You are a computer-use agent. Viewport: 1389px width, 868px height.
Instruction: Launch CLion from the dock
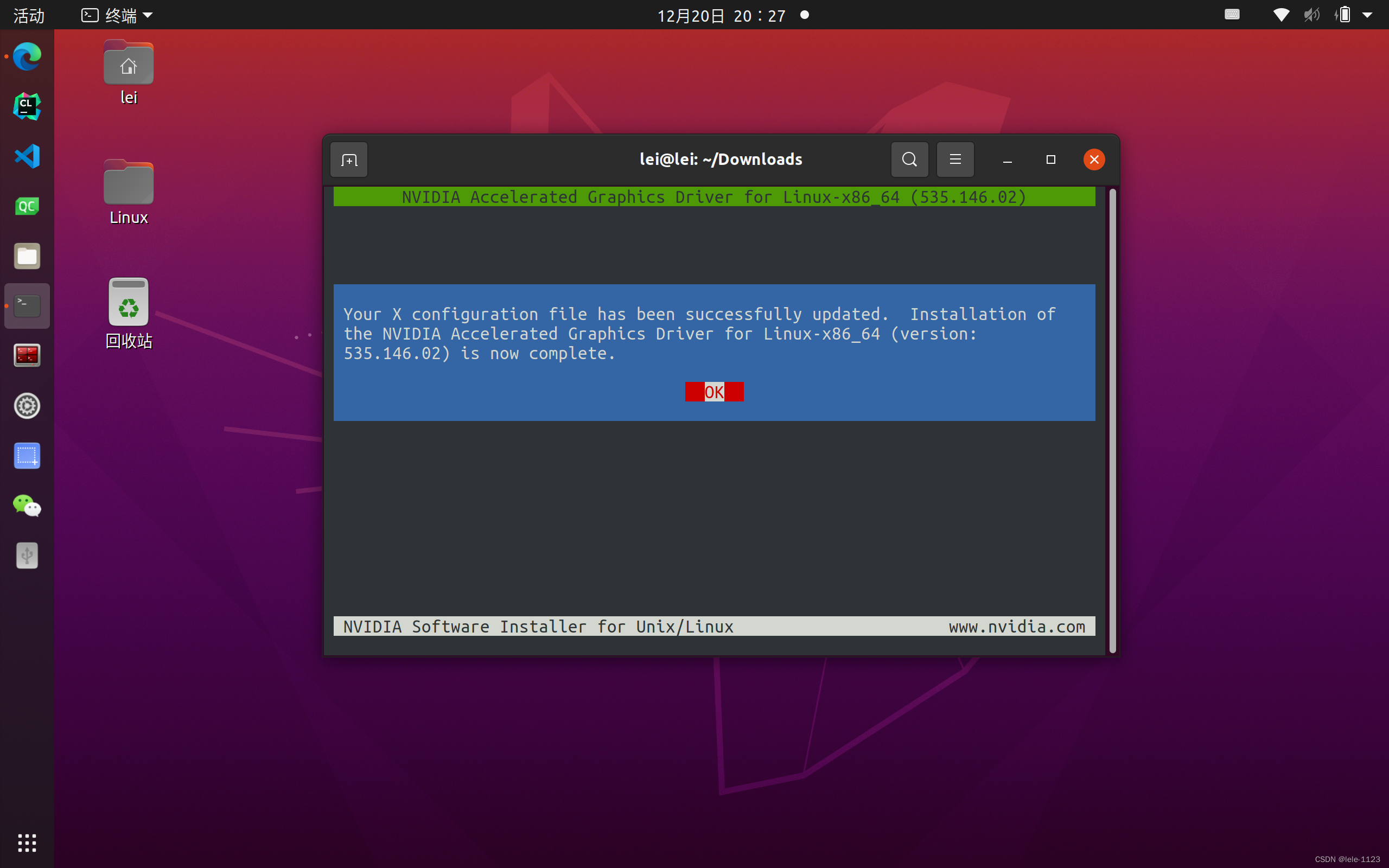coord(27,106)
